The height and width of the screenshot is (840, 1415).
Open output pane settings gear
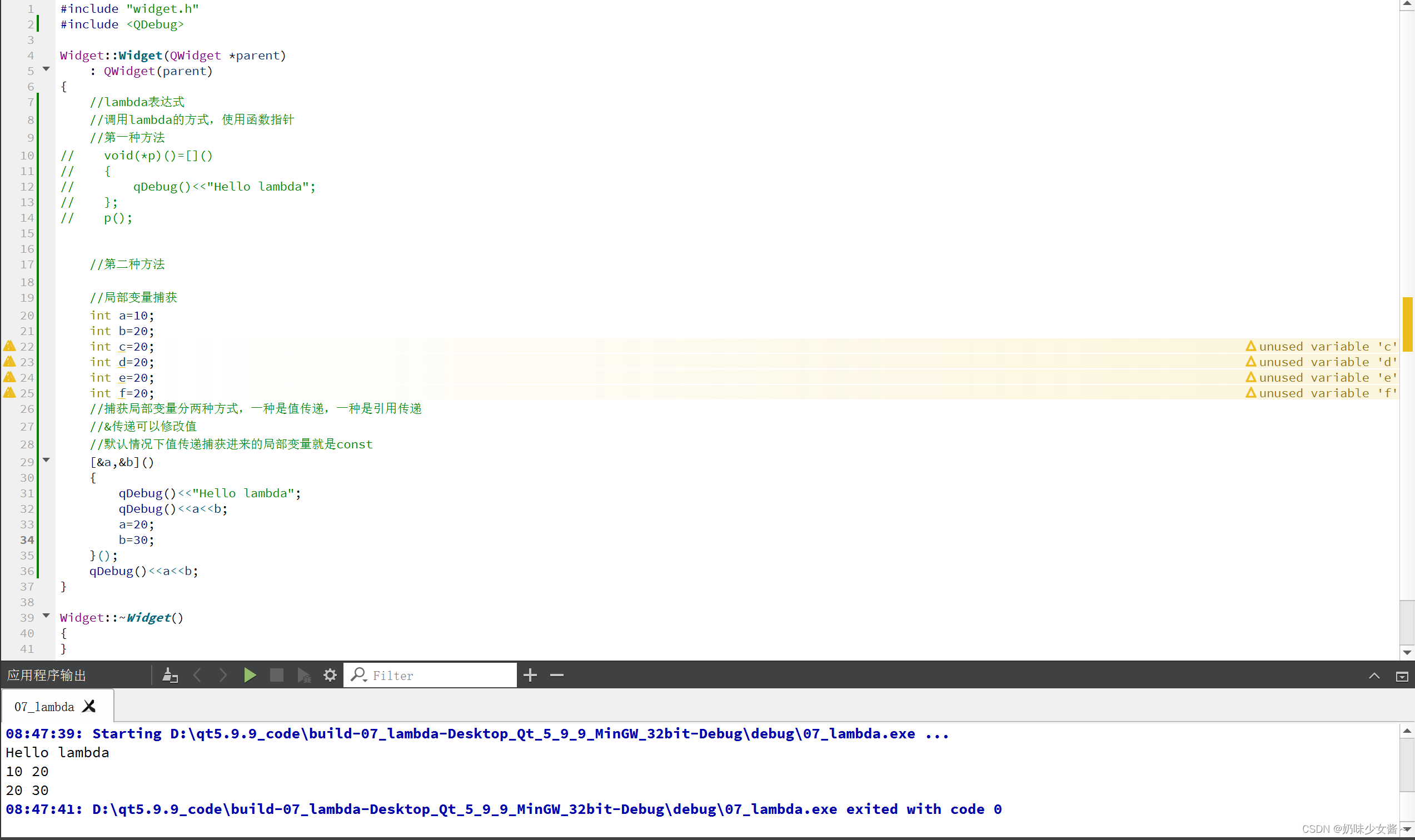(330, 674)
